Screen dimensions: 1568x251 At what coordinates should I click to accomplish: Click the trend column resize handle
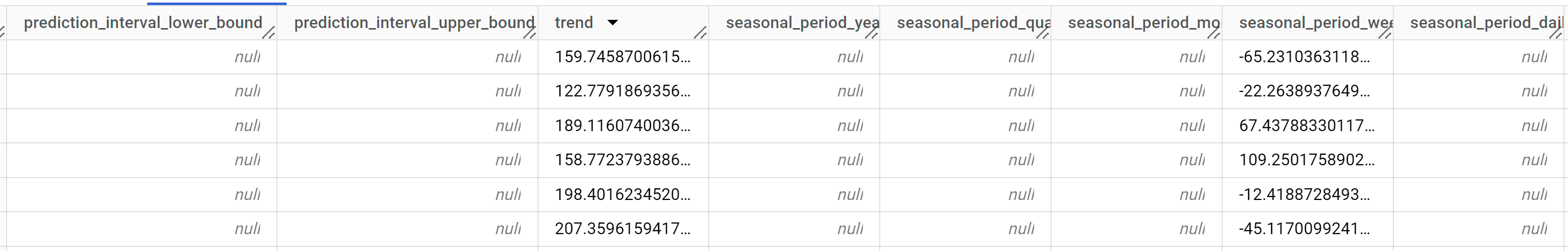click(x=700, y=33)
